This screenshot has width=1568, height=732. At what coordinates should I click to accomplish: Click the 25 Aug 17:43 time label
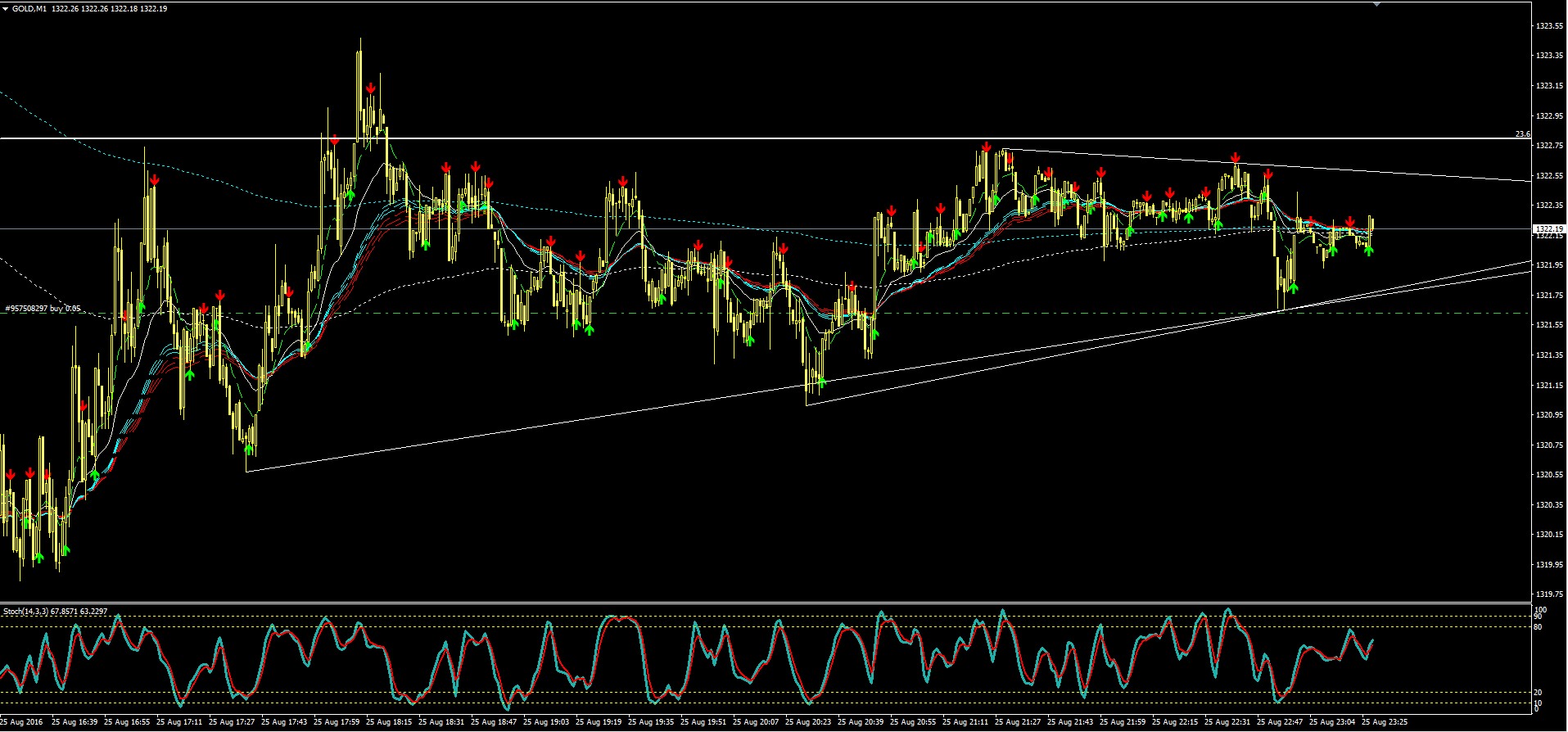[284, 722]
